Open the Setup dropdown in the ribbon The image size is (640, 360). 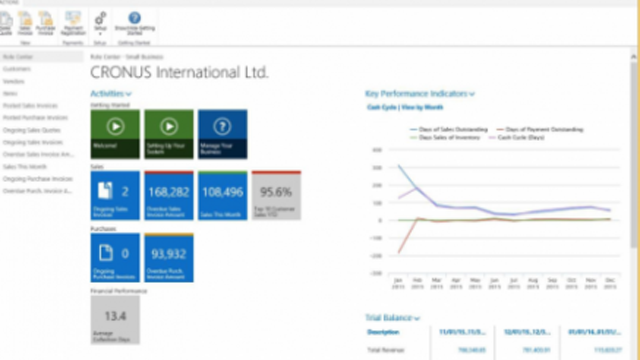coord(100,24)
